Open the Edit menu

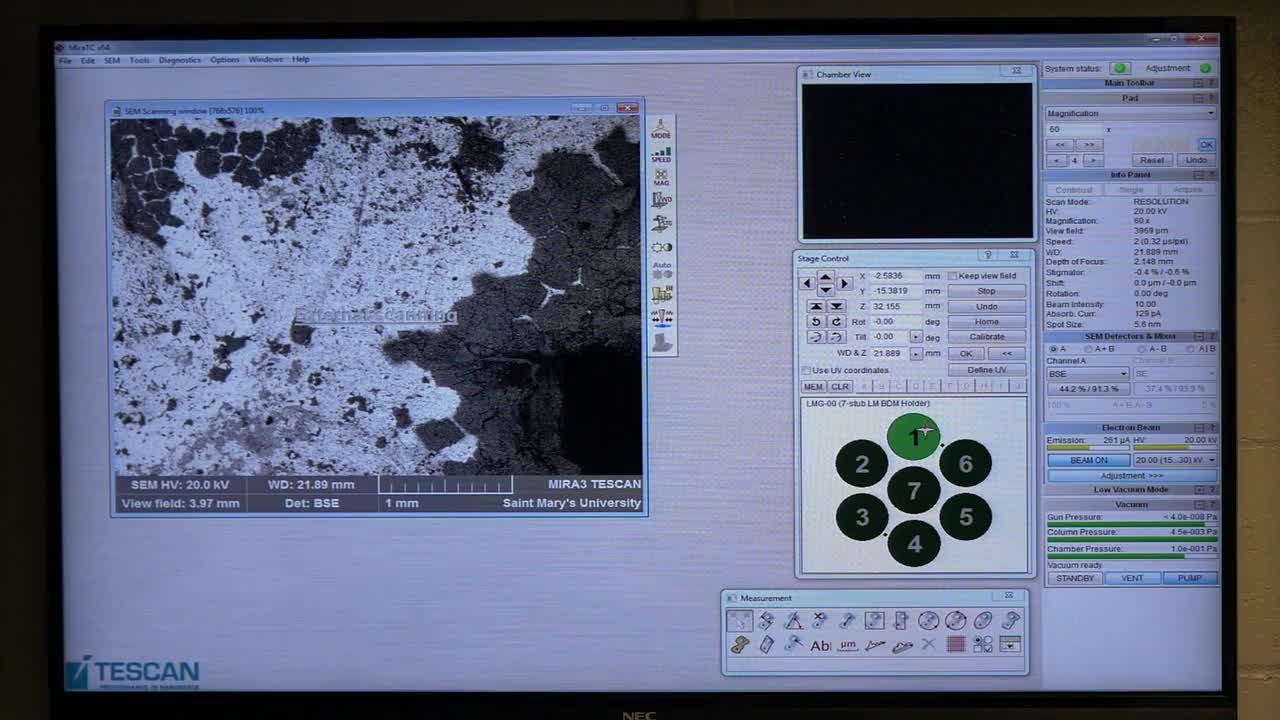(x=88, y=60)
